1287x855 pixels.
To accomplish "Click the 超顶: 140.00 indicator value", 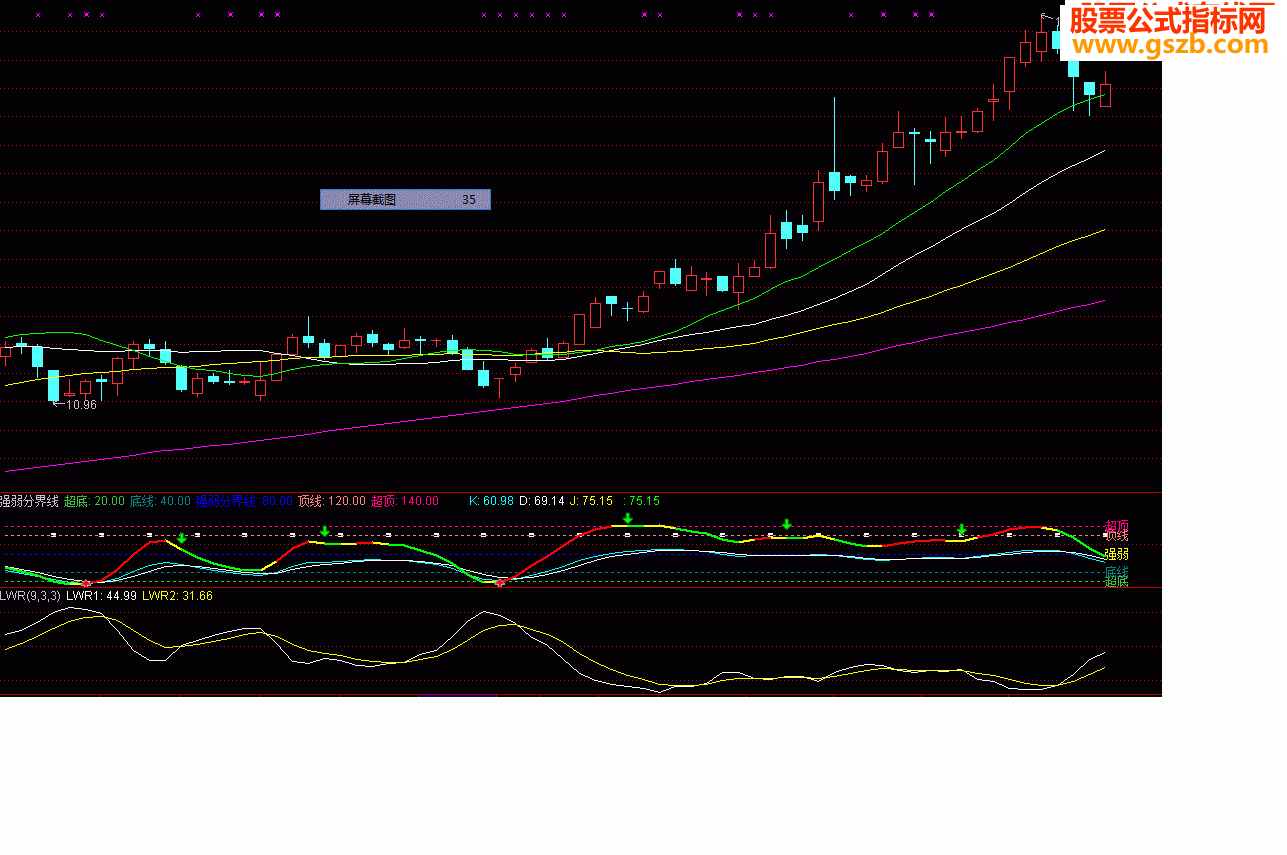I will 405,501.
